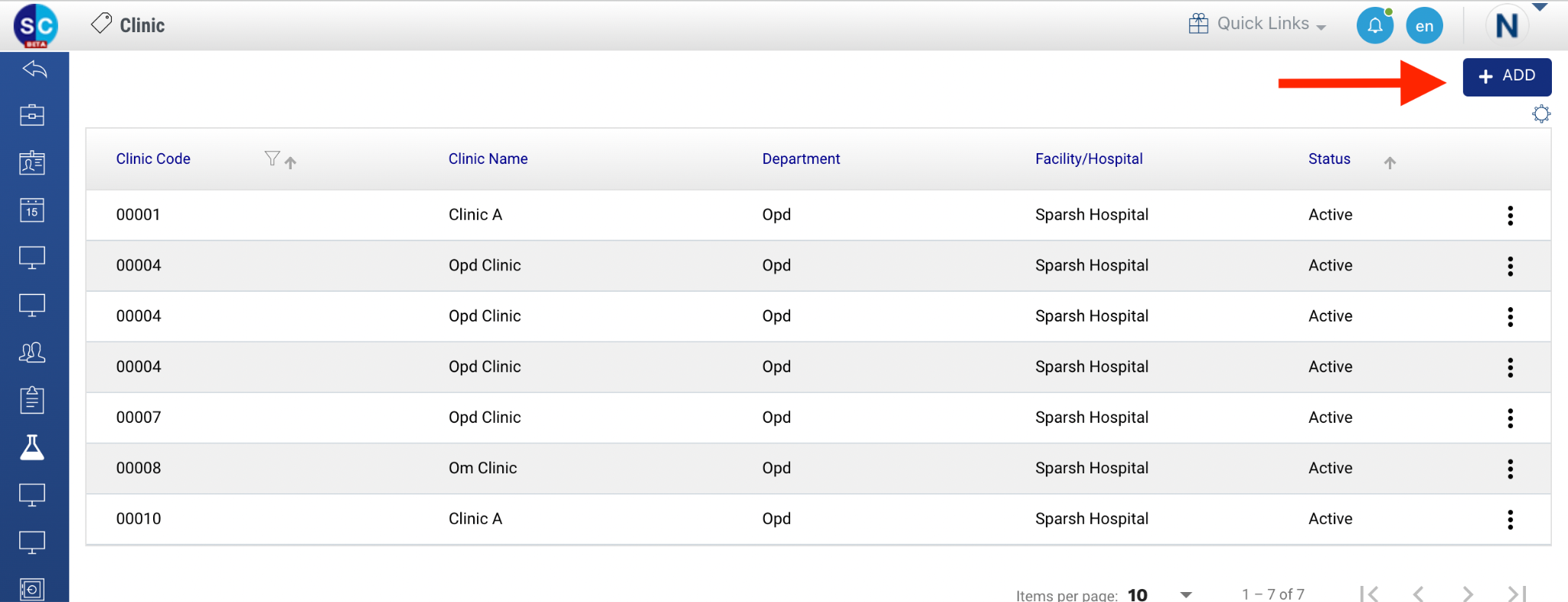Viewport: 1568px width, 602px height.
Task: Open the actions menu for clinic 00001
Action: (1510, 215)
